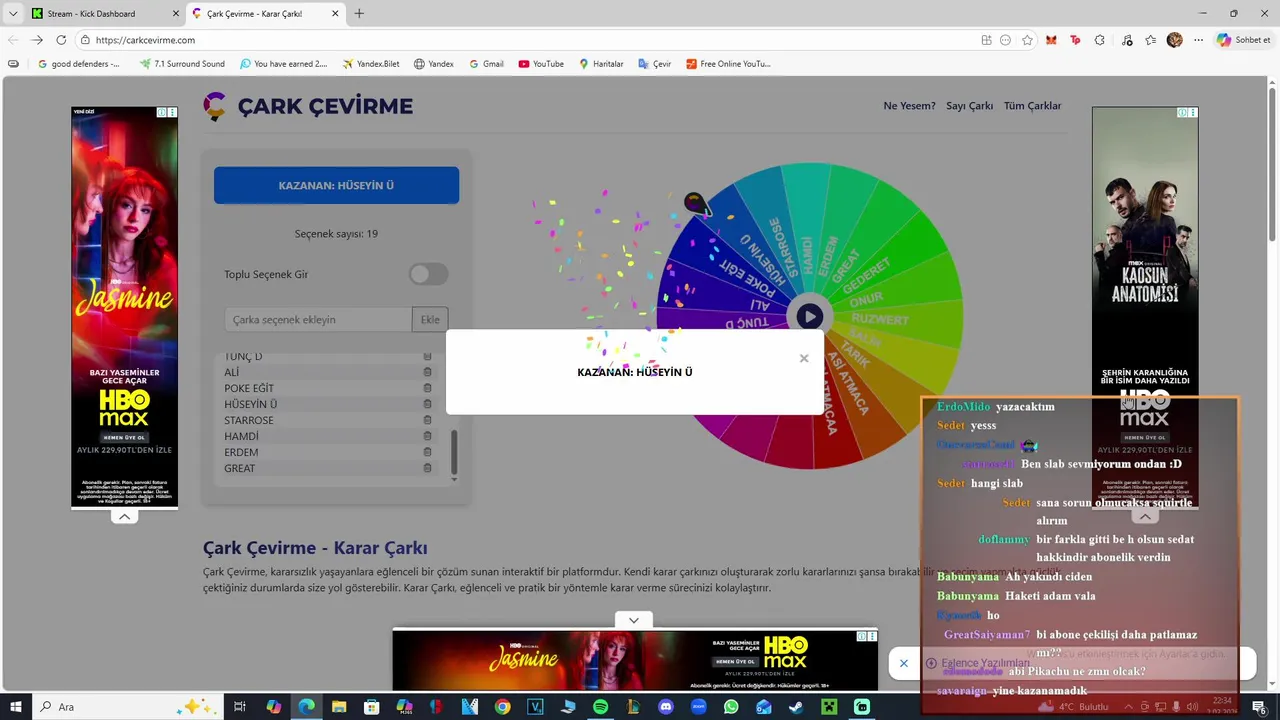Click the address bar URL
The image size is (1280, 720).
(145, 40)
